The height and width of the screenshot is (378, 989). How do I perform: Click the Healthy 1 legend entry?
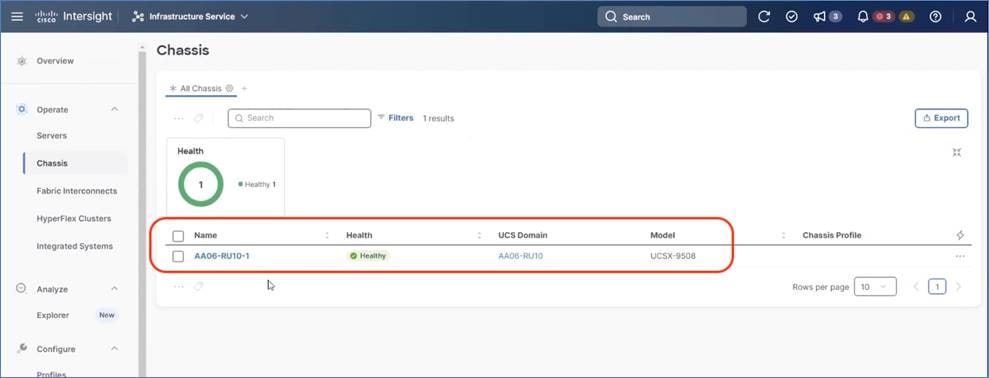[x=257, y=184]
